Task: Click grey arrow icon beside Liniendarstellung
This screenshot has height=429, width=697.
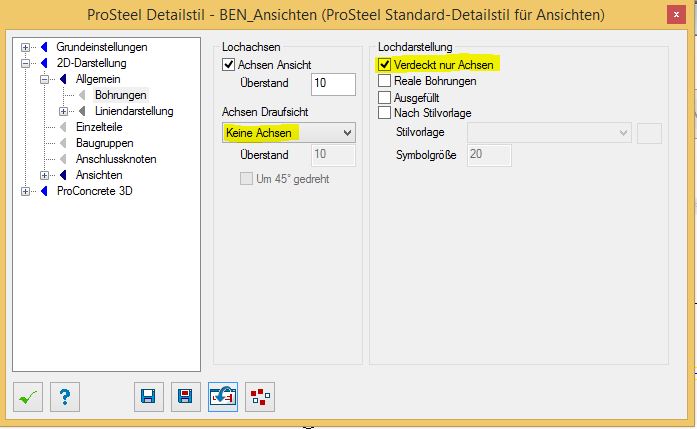Action: click(x=82, y=111)
